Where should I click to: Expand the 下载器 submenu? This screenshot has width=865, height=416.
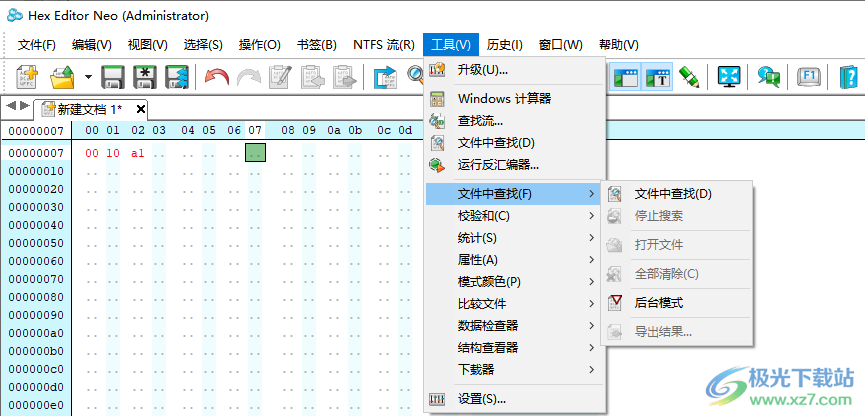click(512, 369)
